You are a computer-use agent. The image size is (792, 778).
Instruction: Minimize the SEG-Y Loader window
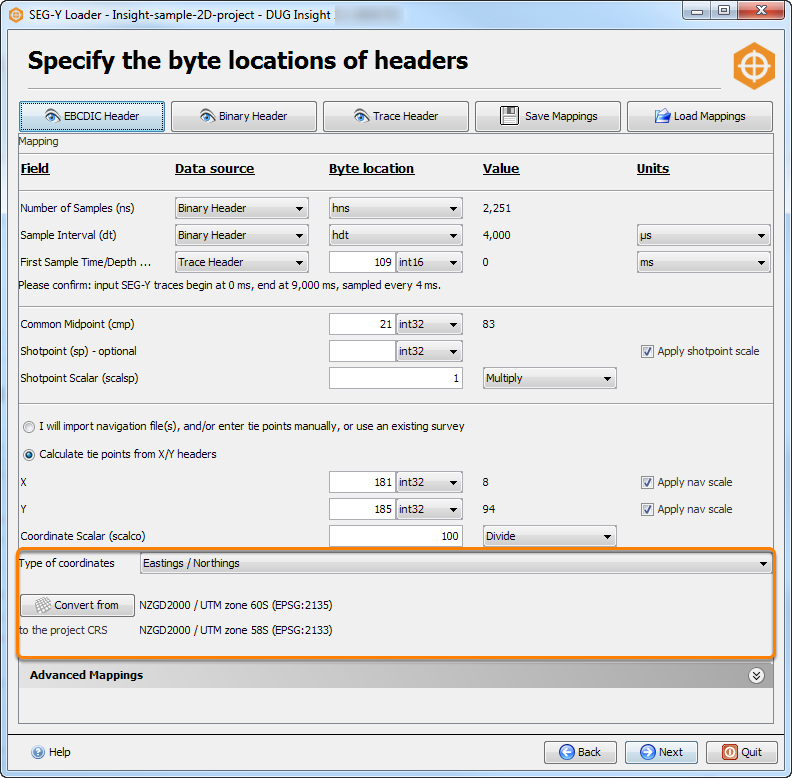697,11
